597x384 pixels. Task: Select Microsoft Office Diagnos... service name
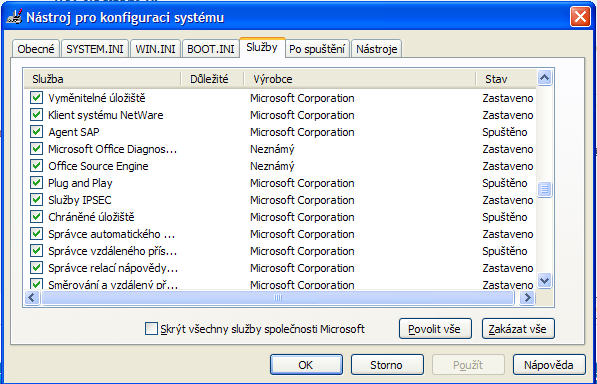(112, 149)
